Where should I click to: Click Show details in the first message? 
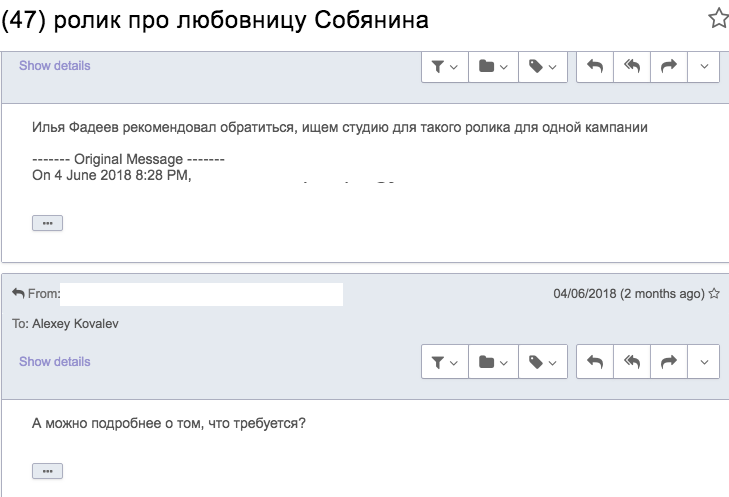(x=54, y=66)
